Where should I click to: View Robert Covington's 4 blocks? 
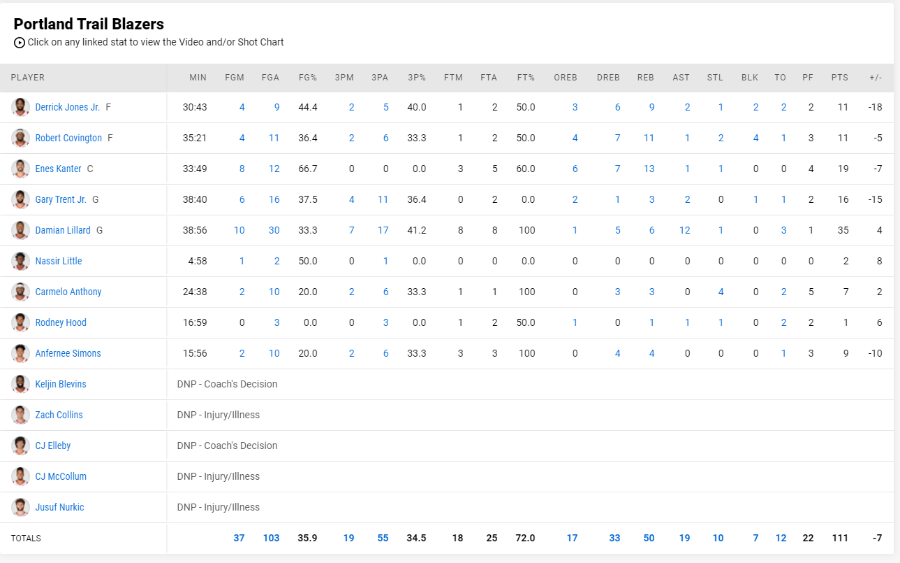pos(756,138)
